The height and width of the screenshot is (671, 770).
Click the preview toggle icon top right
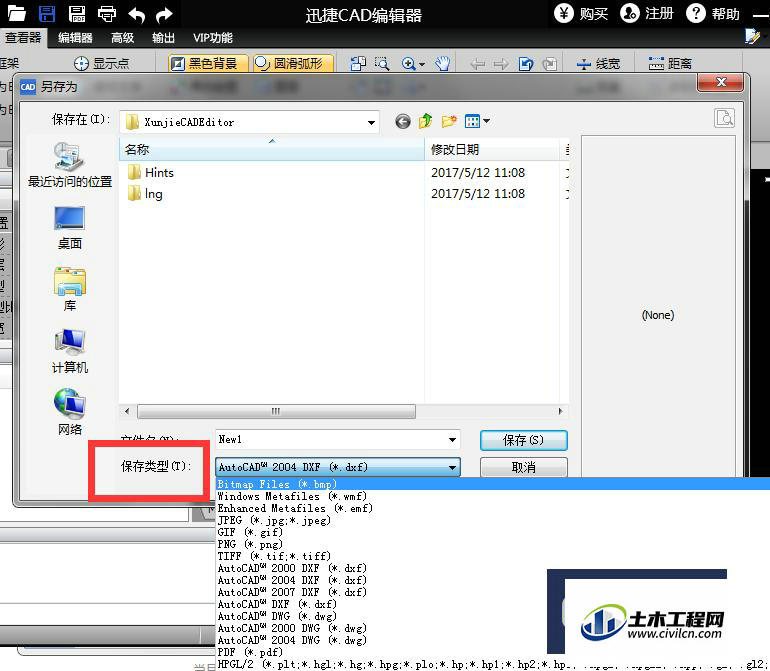[x=724, y=118]
